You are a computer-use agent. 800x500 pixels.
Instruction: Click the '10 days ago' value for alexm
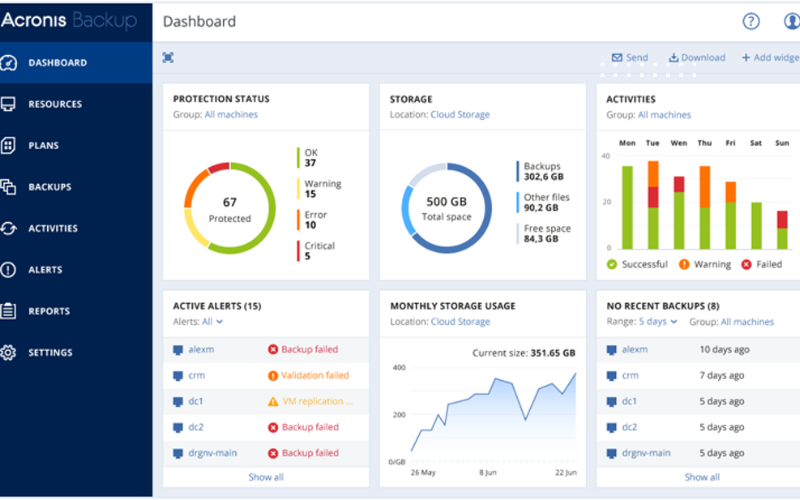coord(724,349)
